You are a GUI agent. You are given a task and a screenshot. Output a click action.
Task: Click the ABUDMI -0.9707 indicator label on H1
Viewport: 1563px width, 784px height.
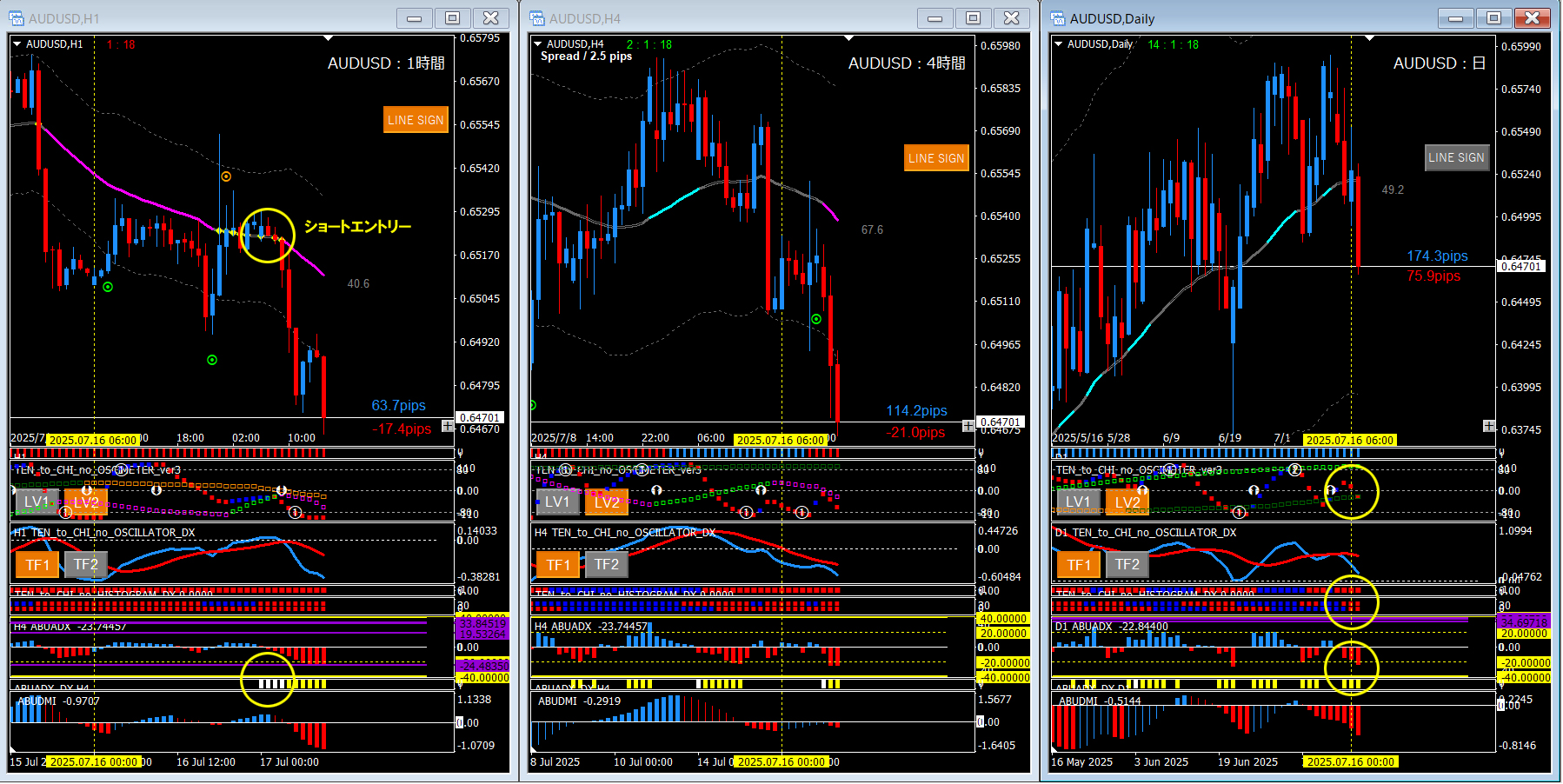click(59, 701)
